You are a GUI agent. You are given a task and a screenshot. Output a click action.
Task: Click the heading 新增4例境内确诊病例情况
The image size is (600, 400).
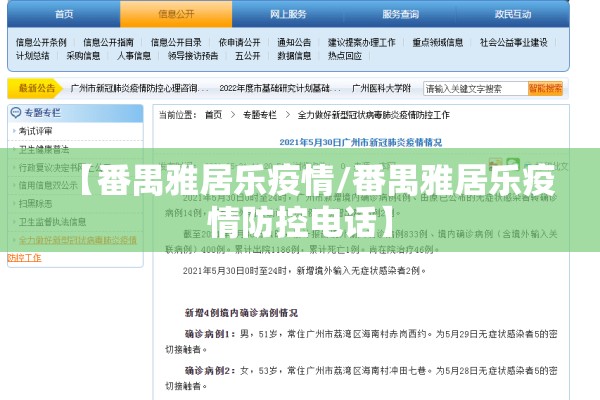(241, 313)
